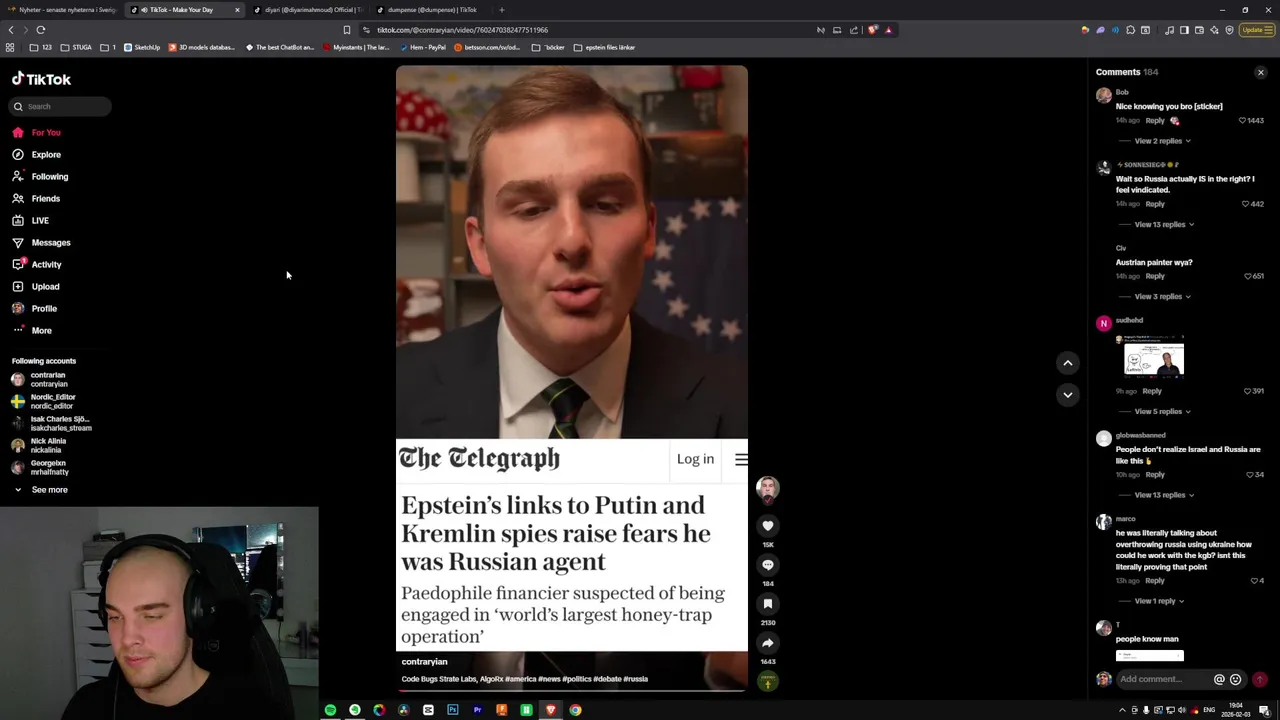Image resolution: width=1280 pixels, height=720 pixels.
Task: Switch to dumpense TikTok browser tab
Action: click(431, 10)
